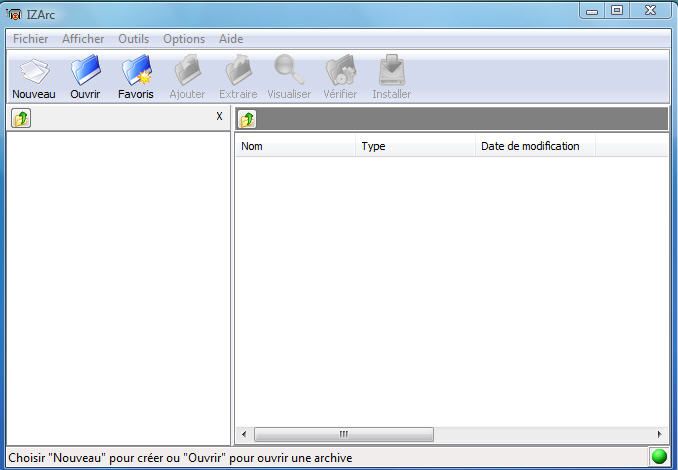Open the Options menu
678x470 pixels.
(184, 39)
